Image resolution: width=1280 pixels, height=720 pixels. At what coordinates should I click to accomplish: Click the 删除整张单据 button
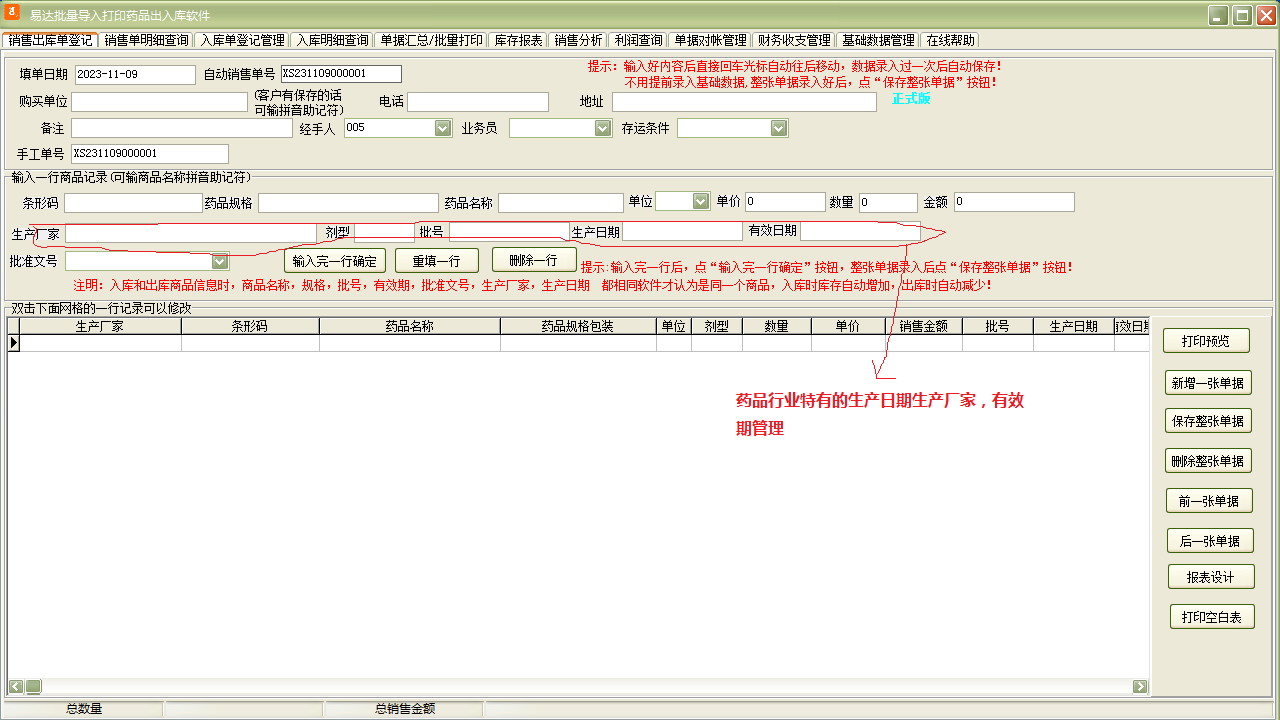click(1208, 461)
